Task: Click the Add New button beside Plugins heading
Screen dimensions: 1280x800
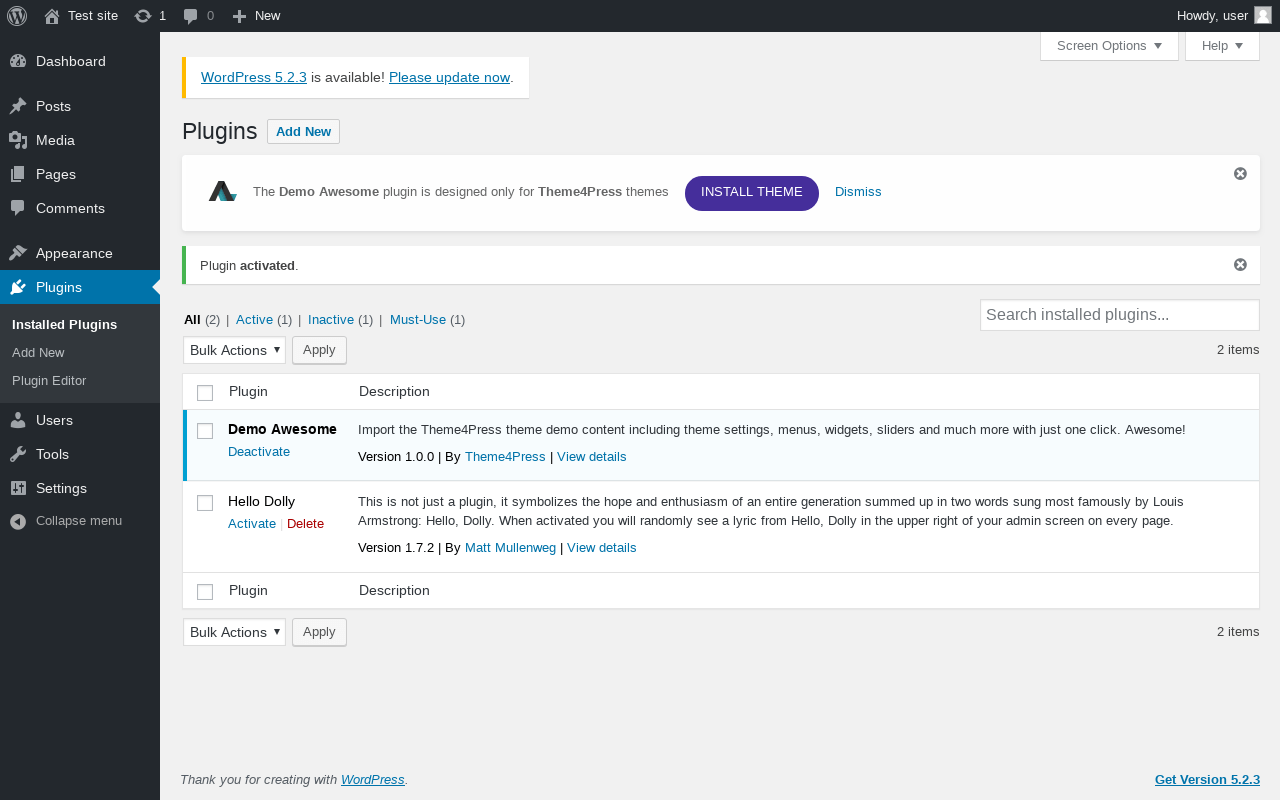Action: tap(303, 132)
